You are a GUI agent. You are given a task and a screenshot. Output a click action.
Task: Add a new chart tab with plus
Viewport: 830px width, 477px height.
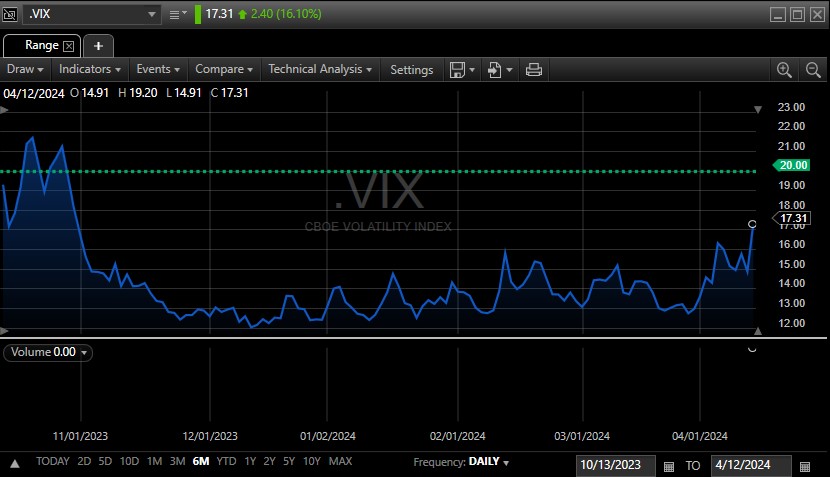pos(98,46)
